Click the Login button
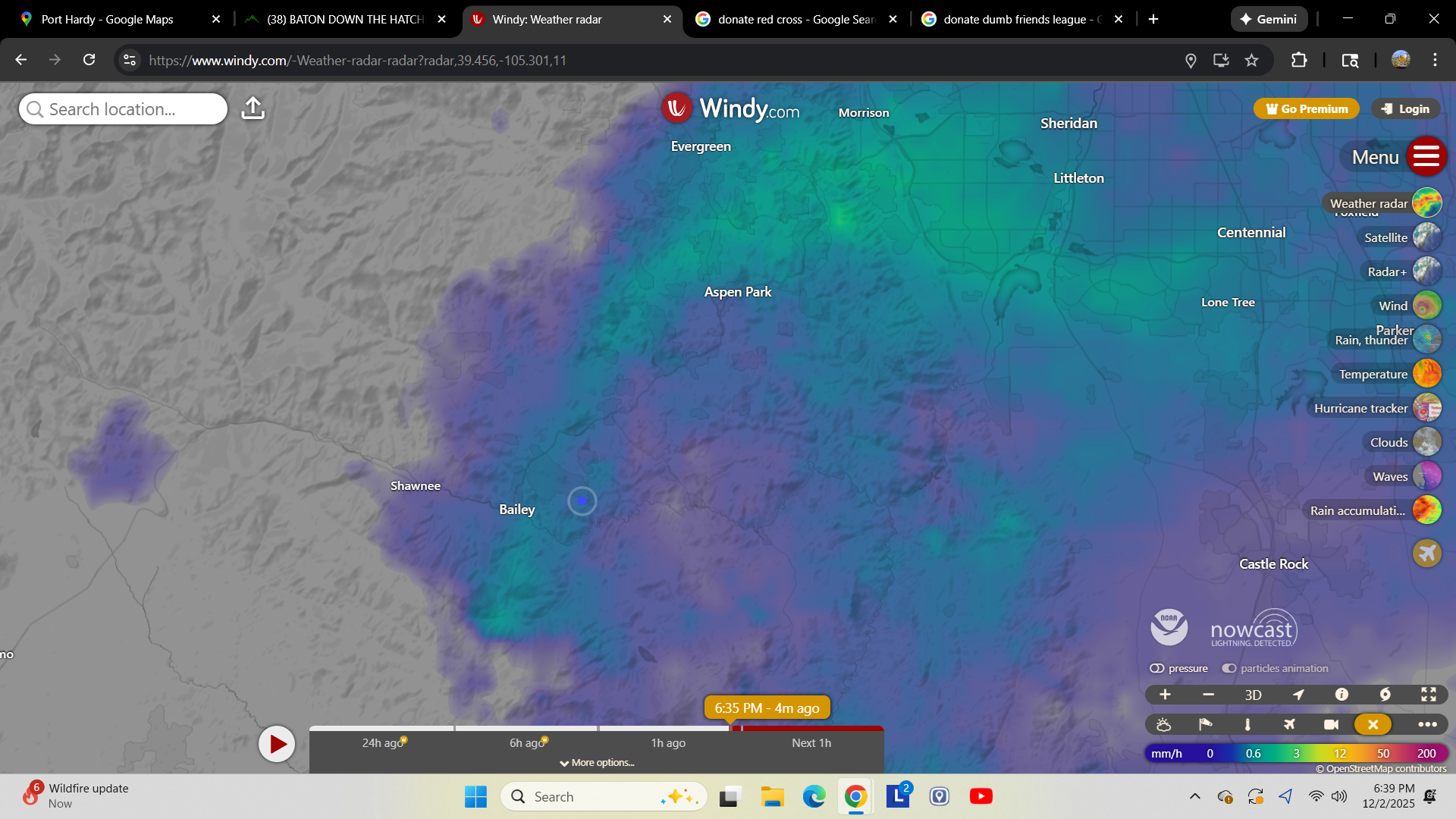The height and width of the screenshot is (819, 1456). 1405,109
